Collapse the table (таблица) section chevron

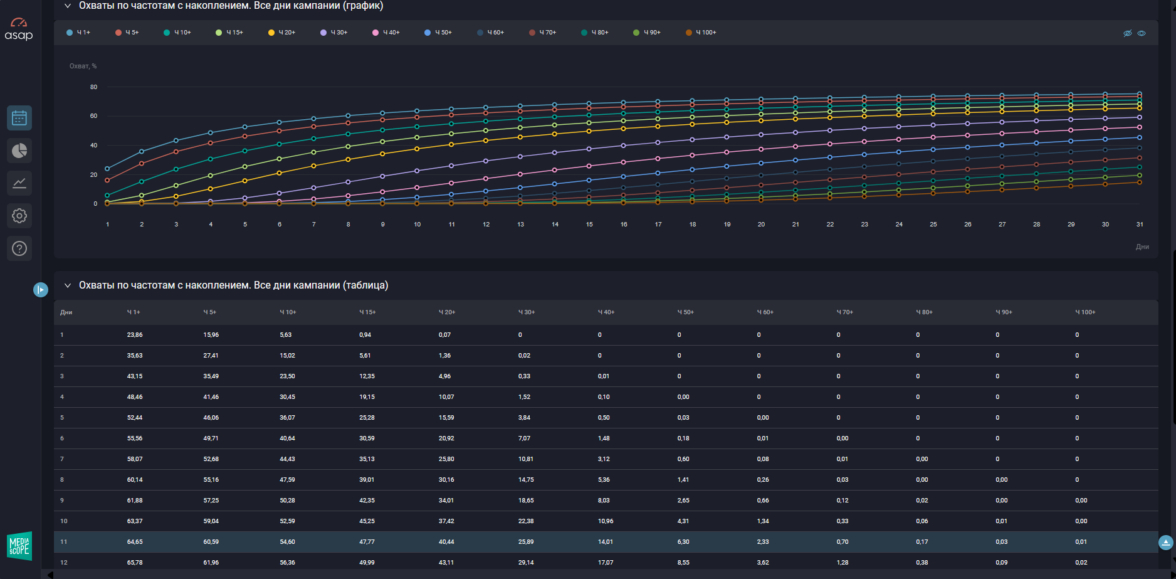tap(67, 285)
